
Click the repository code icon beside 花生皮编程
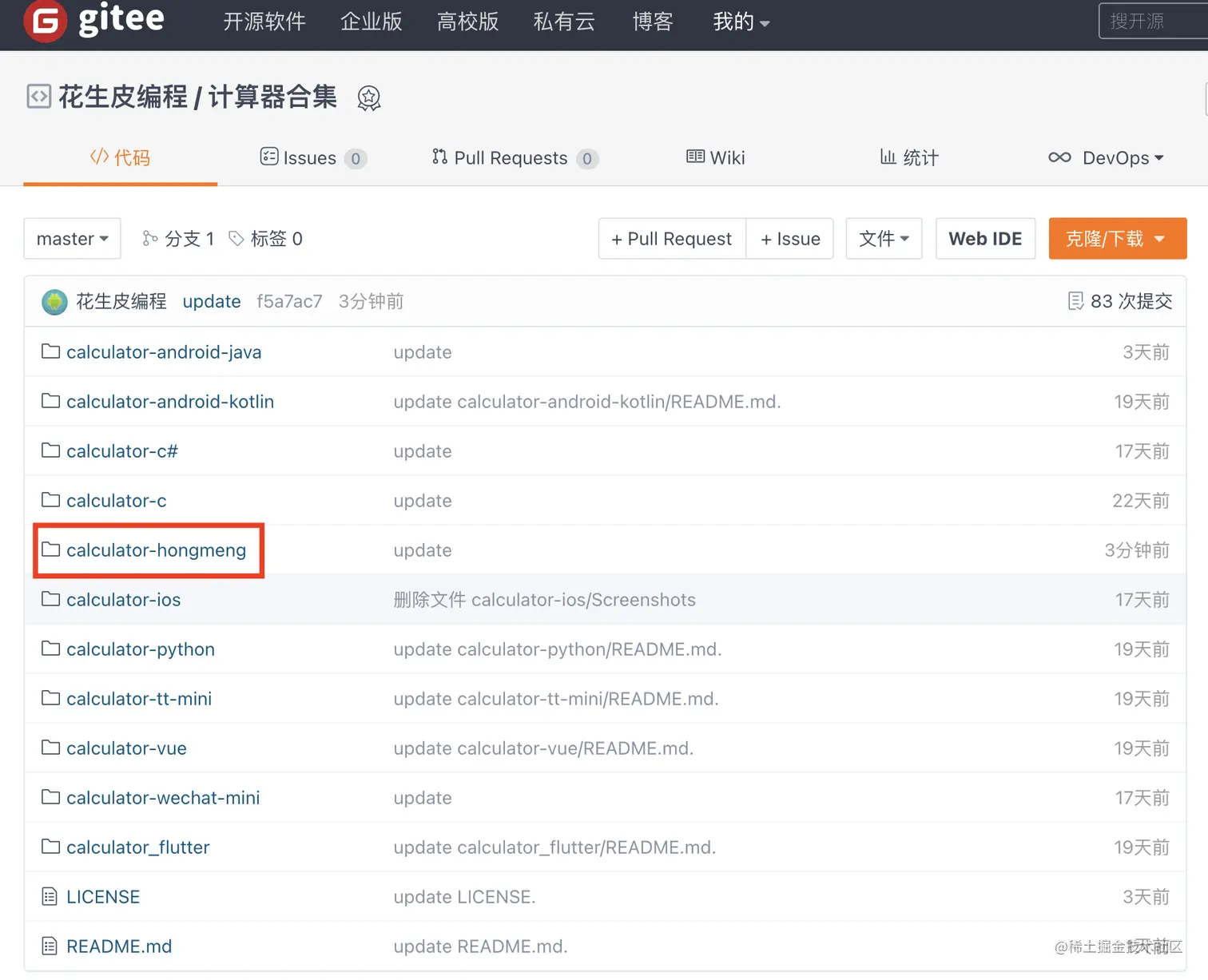pyautogui.click(x=38, y=97)
